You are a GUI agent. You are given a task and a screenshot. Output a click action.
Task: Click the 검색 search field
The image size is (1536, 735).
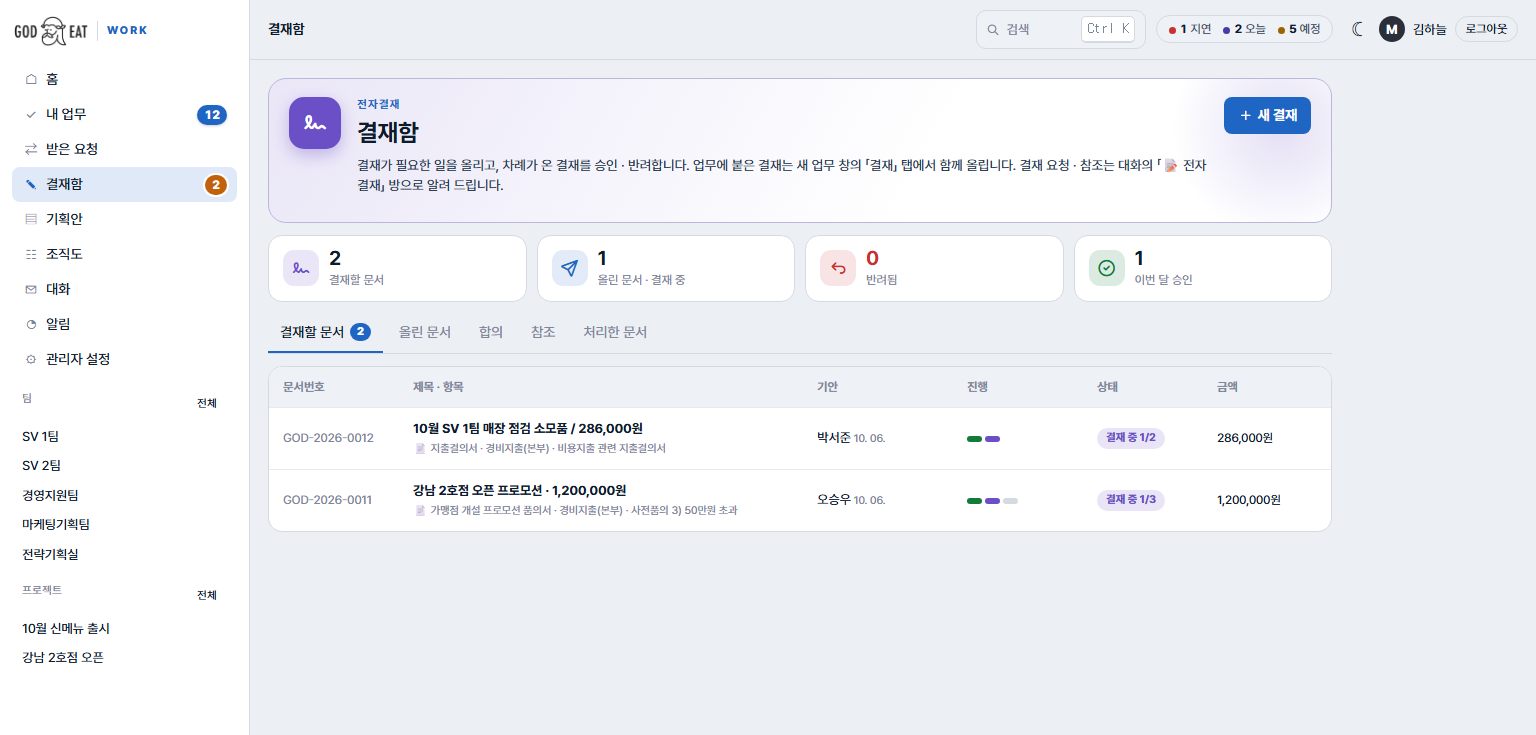click(1061, 29)
